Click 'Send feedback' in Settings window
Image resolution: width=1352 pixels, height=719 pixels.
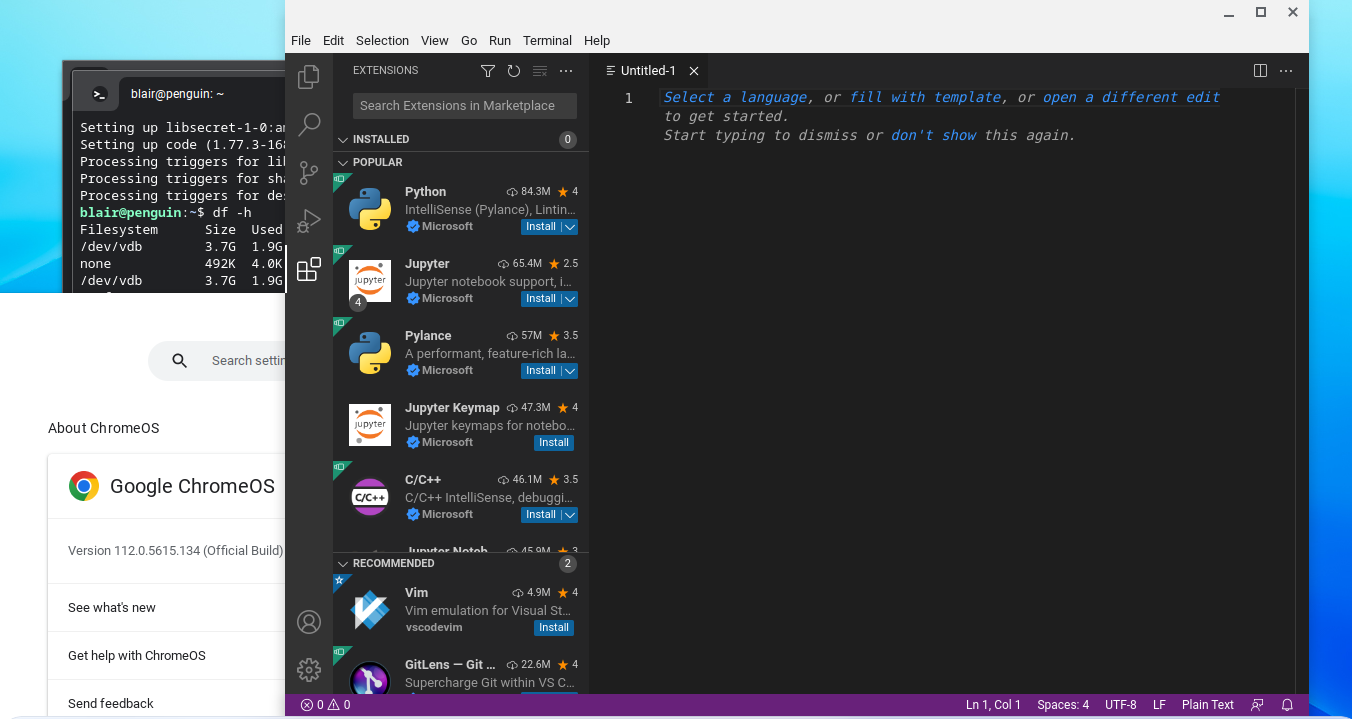point(111,704)
